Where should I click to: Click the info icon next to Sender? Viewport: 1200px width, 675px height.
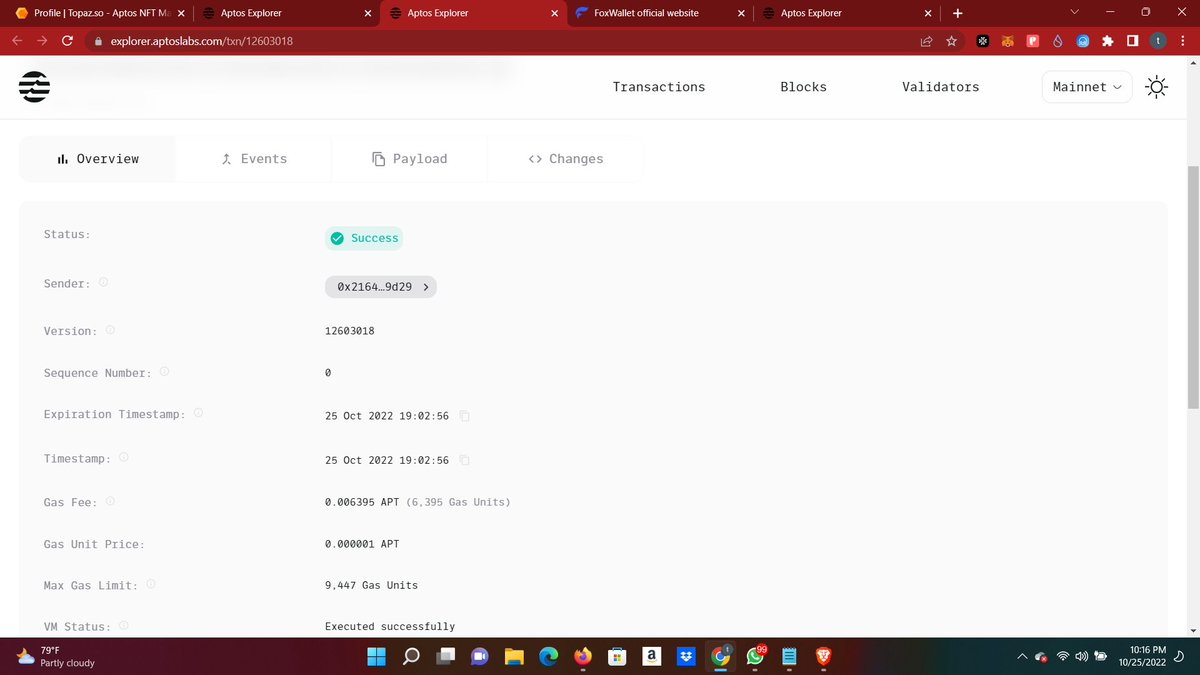[x=104, y=283]
